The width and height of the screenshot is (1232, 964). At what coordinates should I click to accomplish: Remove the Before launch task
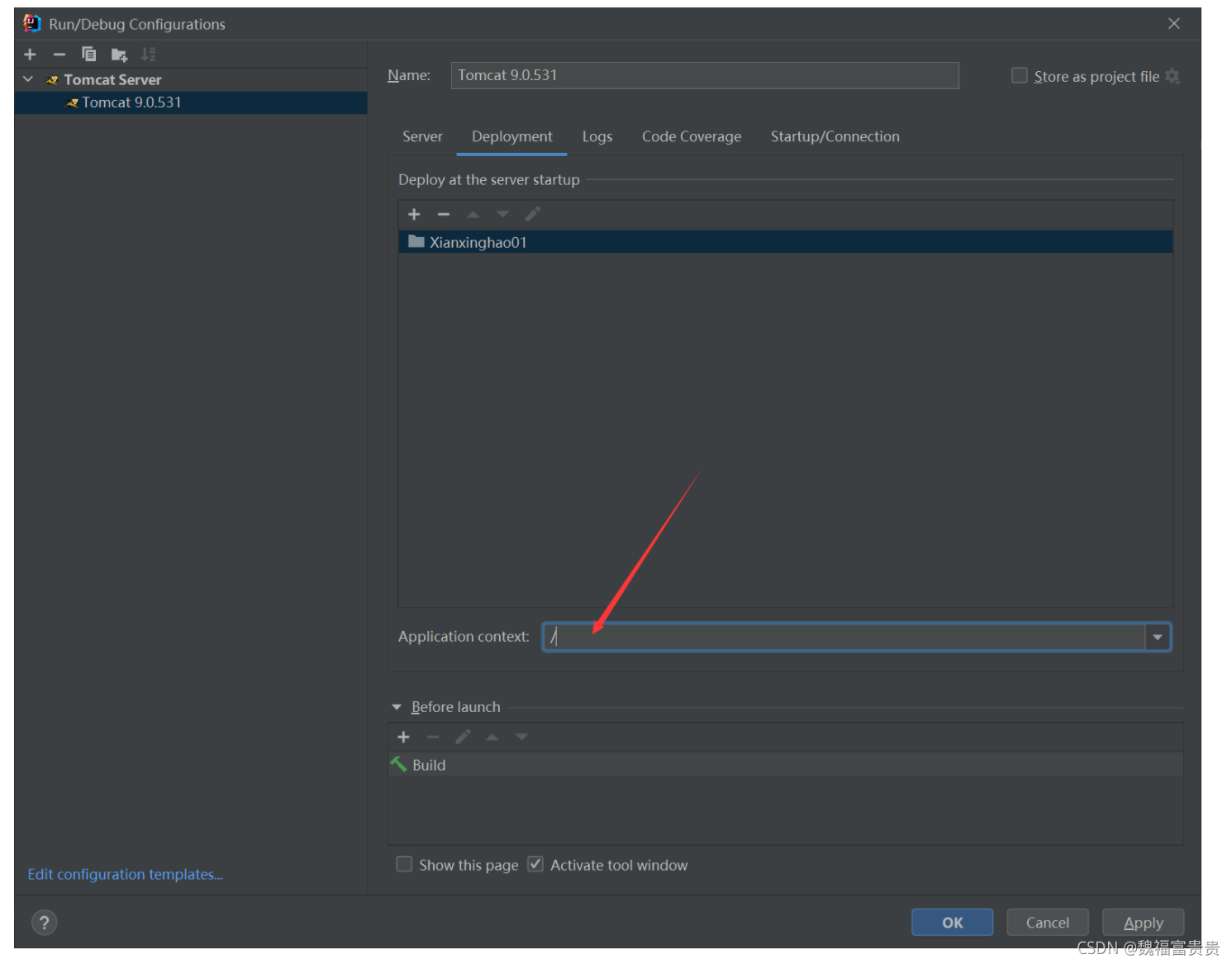(x=433, y=737)
